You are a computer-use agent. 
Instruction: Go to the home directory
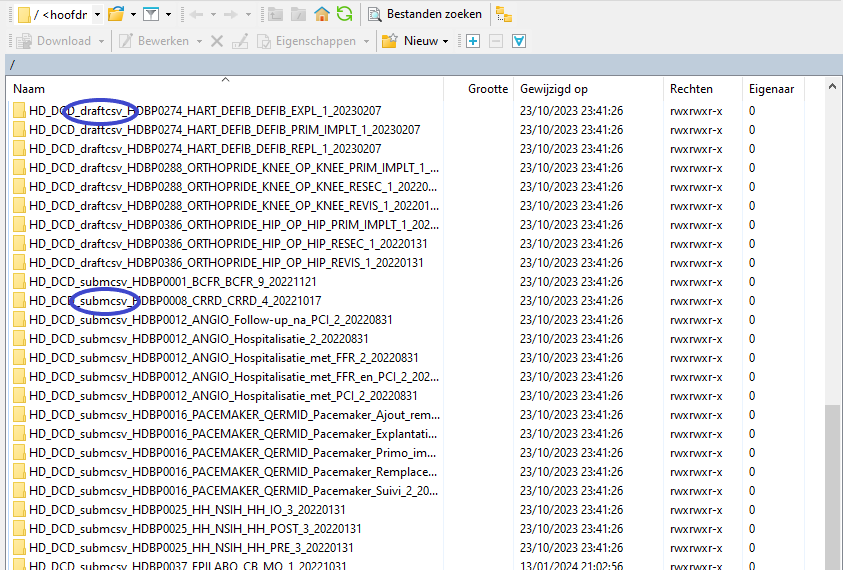tap(322, 14)
